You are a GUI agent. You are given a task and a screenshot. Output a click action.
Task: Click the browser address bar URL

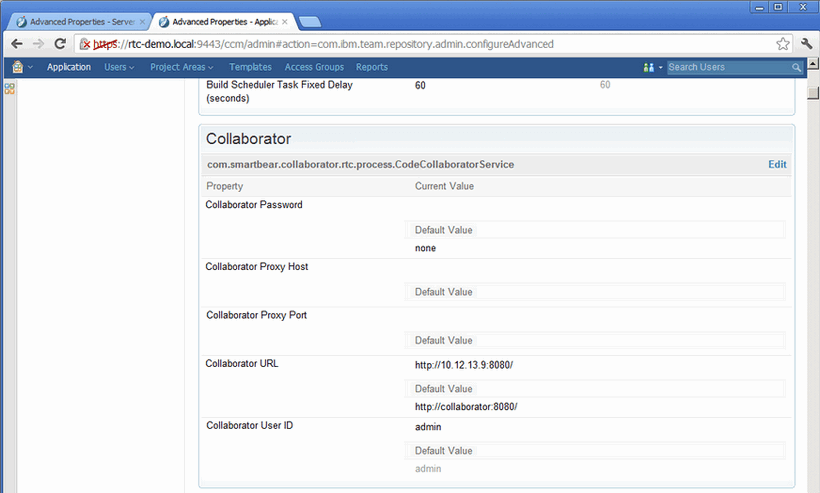coord(323,44)
